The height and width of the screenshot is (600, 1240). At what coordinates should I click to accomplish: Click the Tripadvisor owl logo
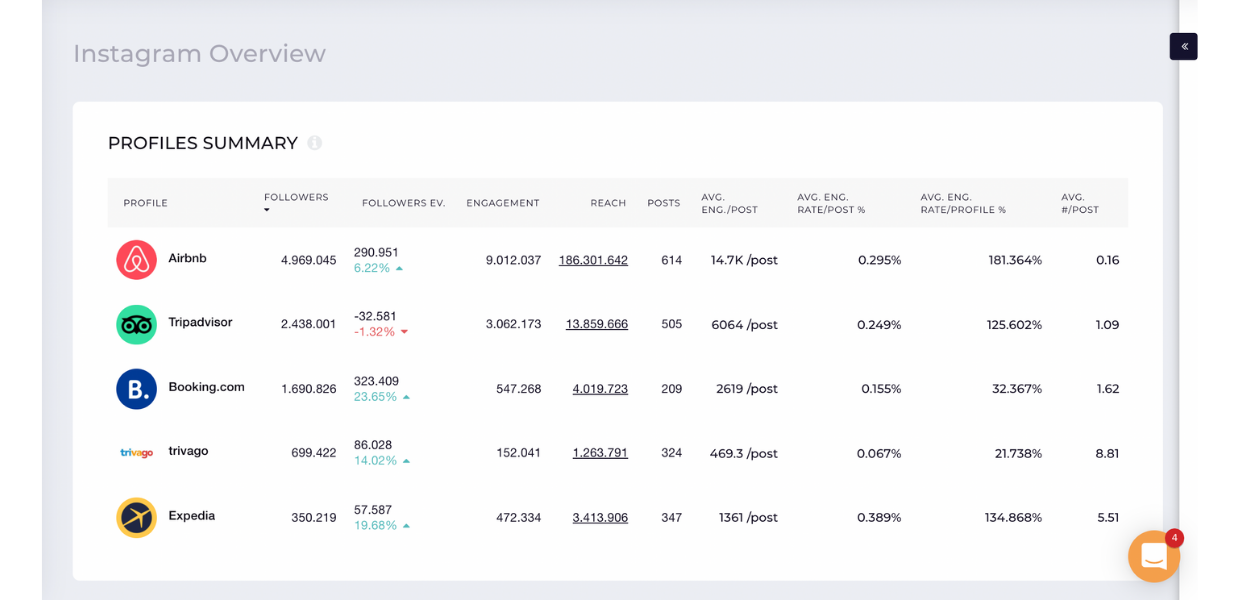(136, 324)
